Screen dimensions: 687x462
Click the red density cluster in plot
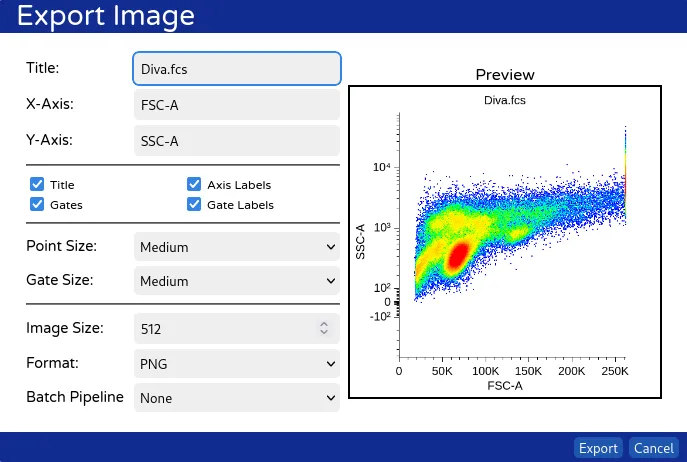tap(456, 256)
